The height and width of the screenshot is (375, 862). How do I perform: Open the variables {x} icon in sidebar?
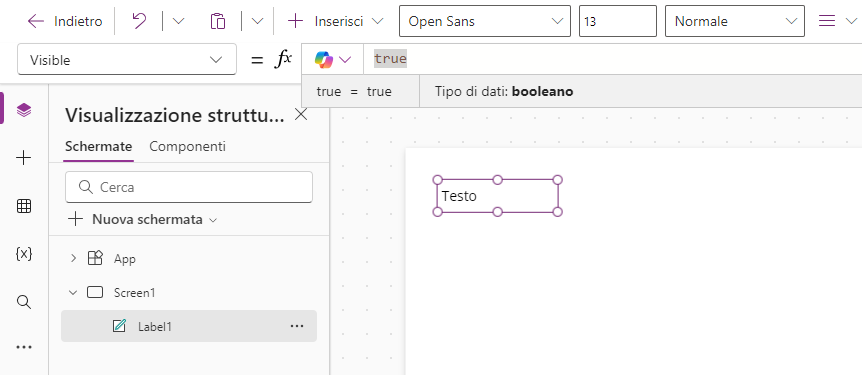(24, 253)
